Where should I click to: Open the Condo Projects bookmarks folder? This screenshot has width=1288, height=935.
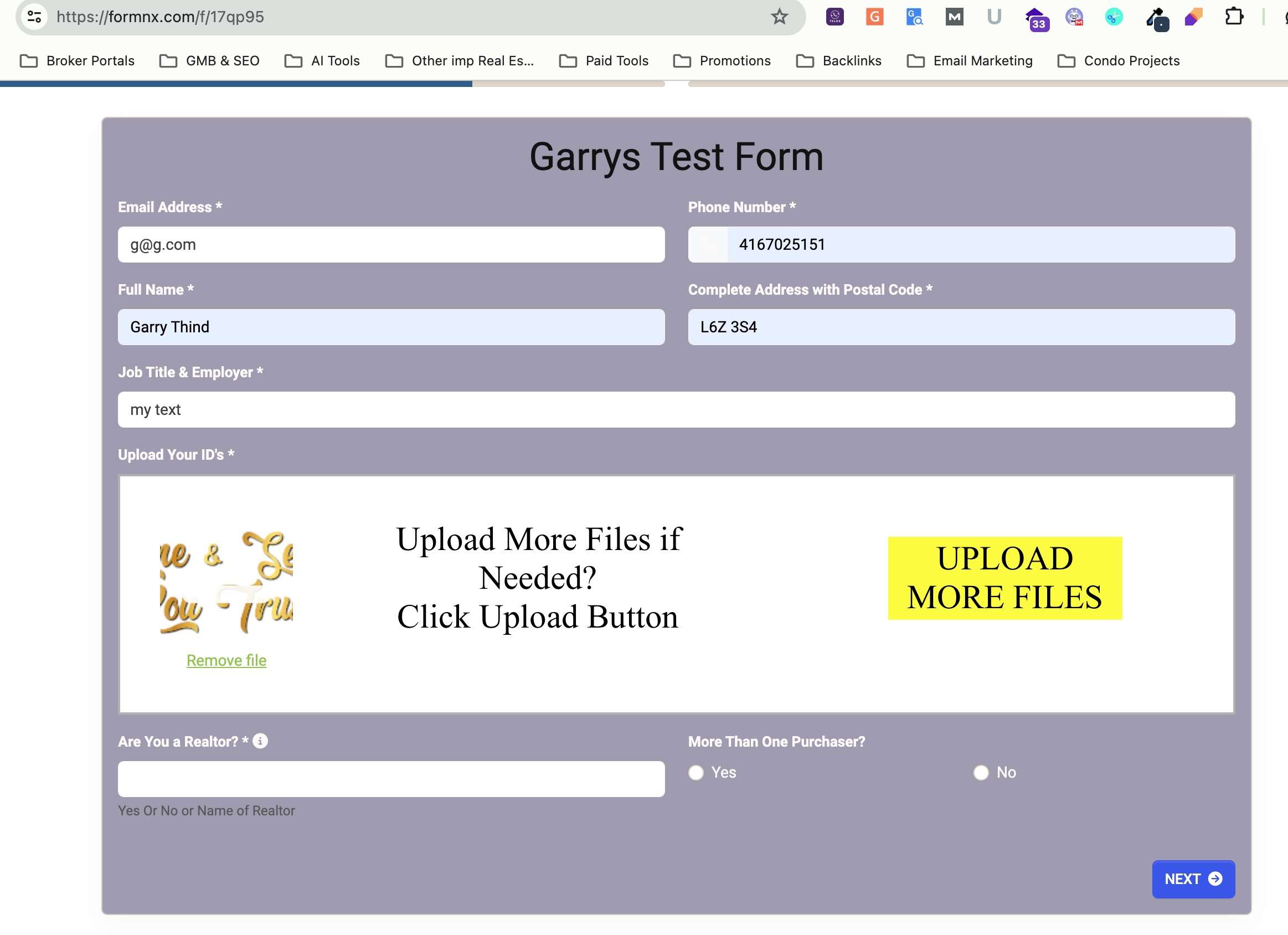1119,61
